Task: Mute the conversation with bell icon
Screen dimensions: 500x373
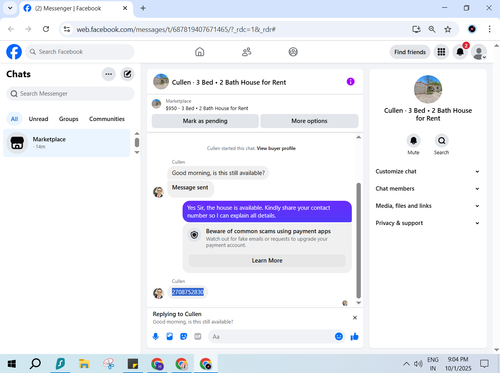Action: point(413,141)
